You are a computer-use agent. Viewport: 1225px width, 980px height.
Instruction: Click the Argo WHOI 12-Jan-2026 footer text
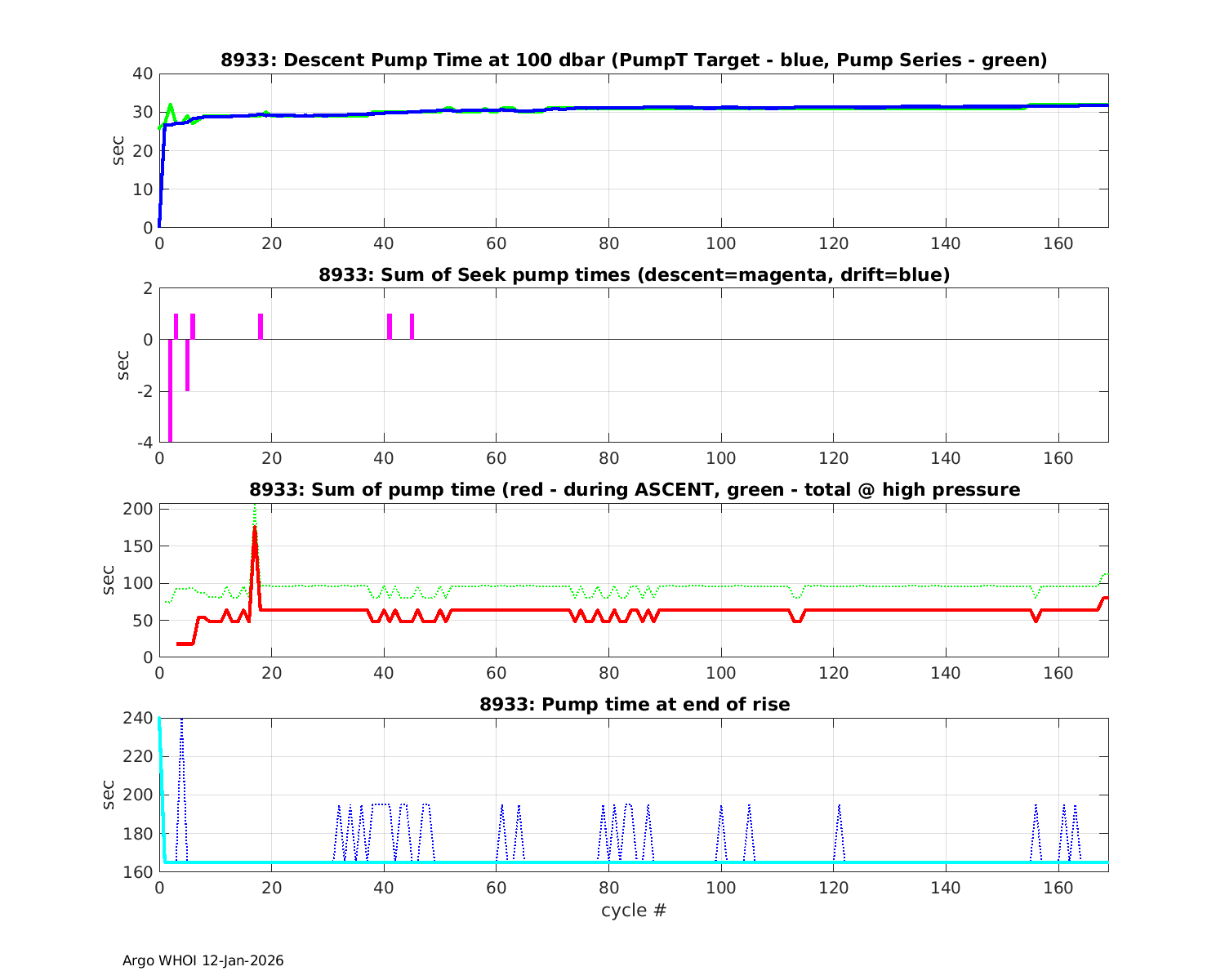[x=203, y=961]
